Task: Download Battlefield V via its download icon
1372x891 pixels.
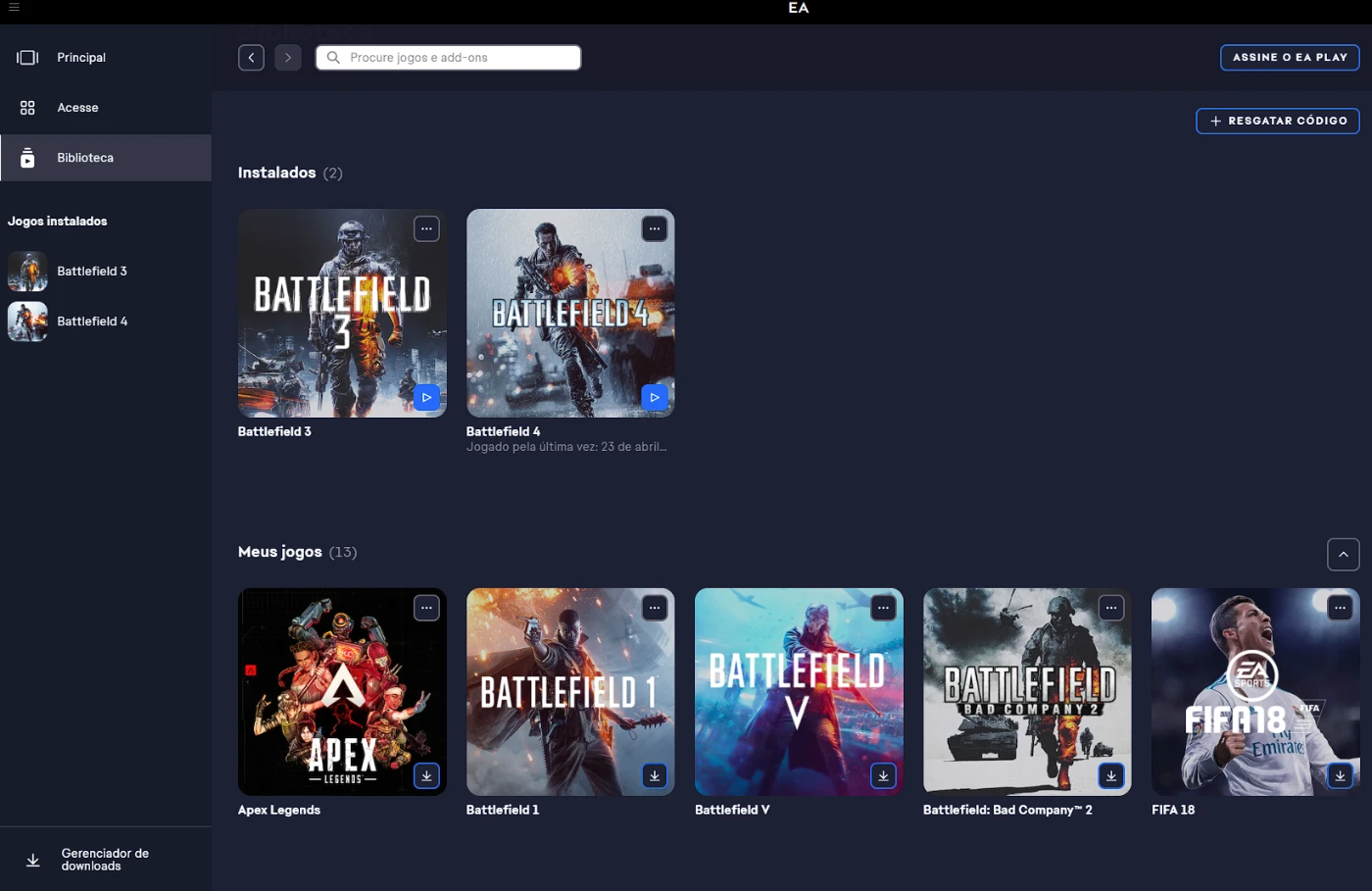Action: tap(883, 775)
